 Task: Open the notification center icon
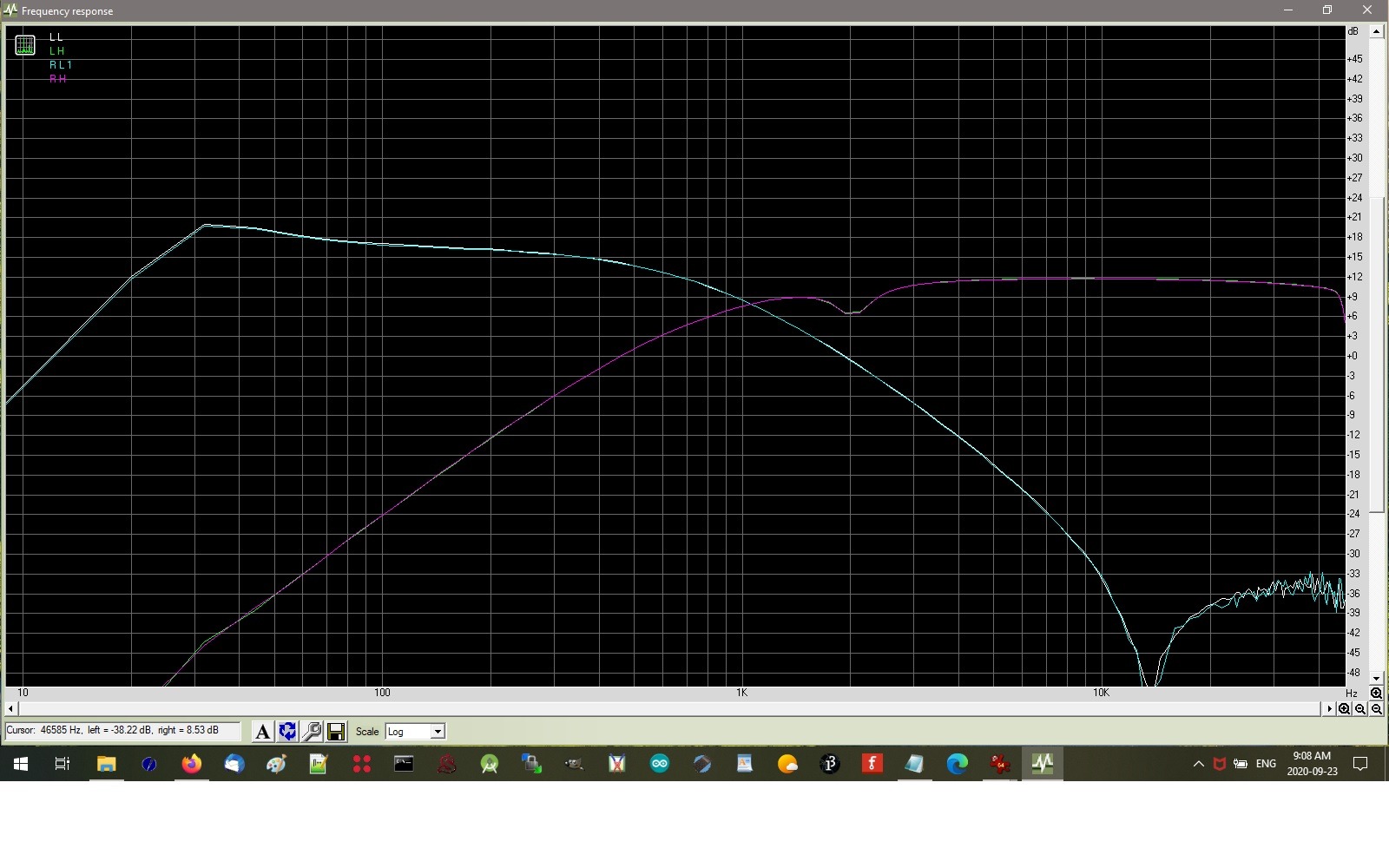coord(1360,764)
